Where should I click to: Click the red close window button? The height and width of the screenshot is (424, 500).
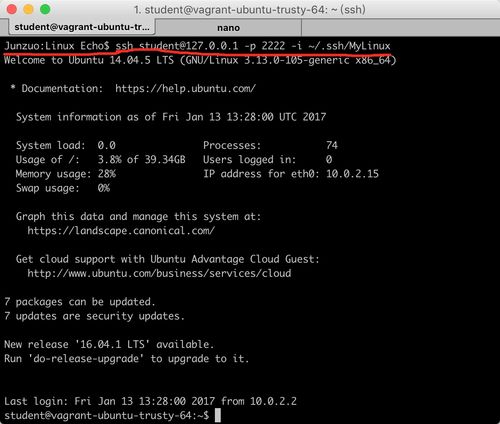point(12,9)
